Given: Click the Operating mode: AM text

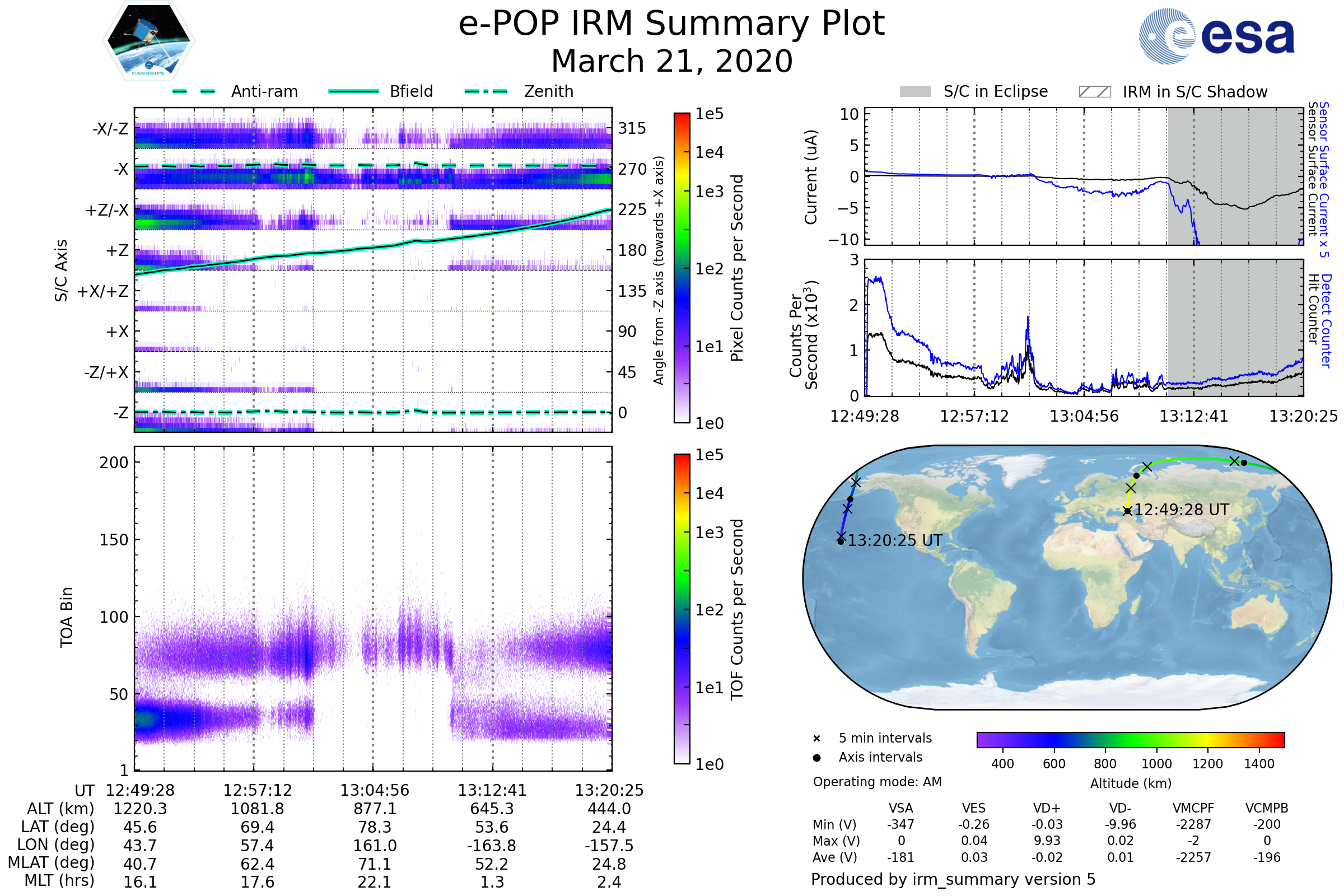Looking at the screenshot, I should pos(877,782).
